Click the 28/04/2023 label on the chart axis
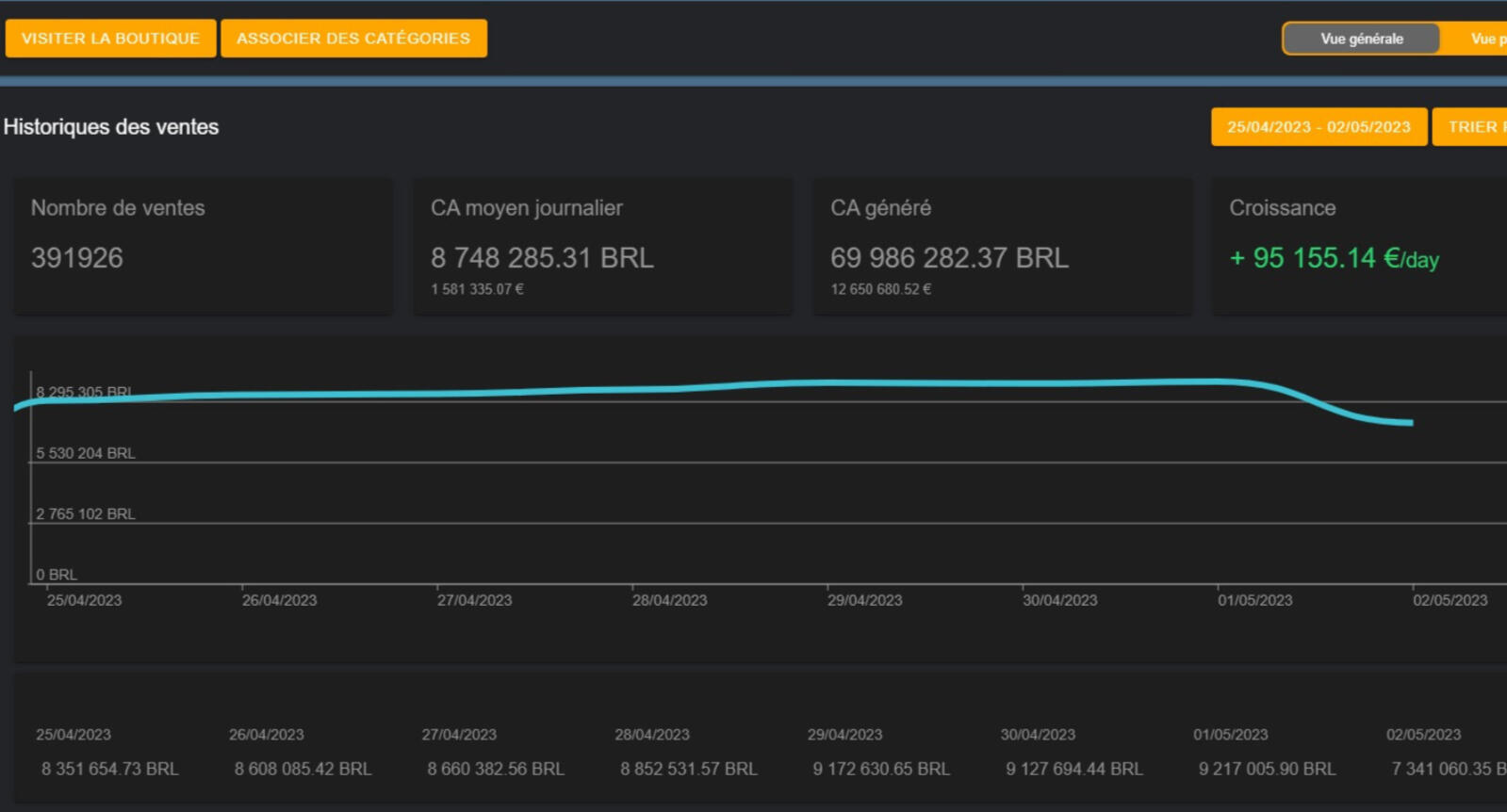The height and width of the screenshot is (812, 1507). point(669,600)
